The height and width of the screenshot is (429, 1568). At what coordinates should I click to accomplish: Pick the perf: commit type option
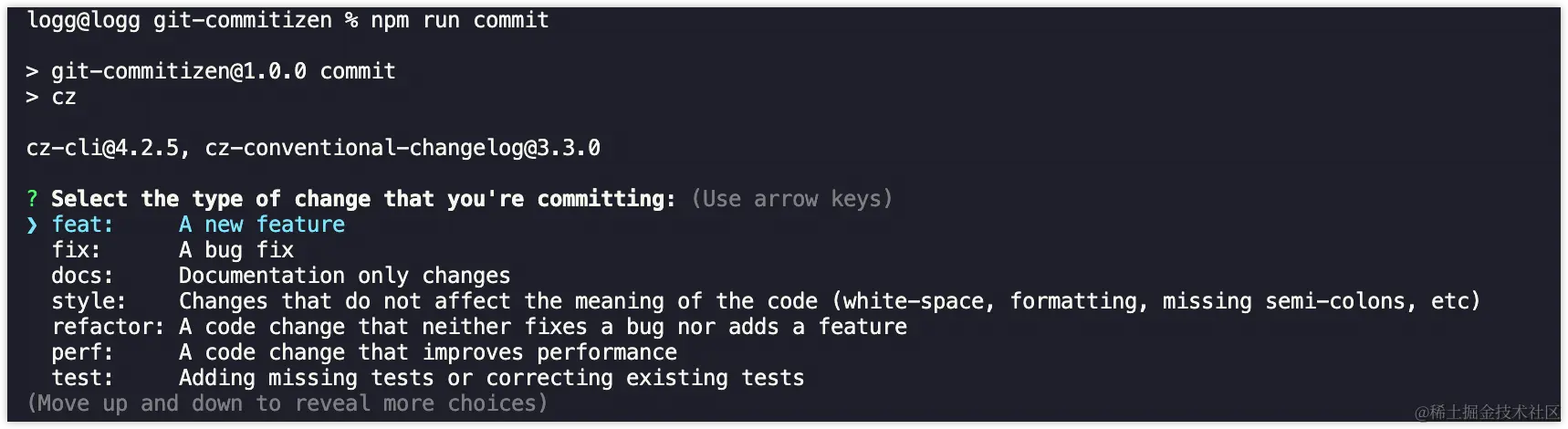coord(82,352)
